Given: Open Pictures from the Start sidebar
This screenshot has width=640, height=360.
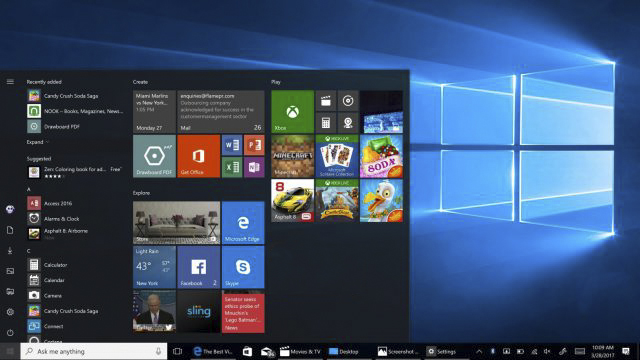Looking at the screenshot, I should [x=10, y=271].
